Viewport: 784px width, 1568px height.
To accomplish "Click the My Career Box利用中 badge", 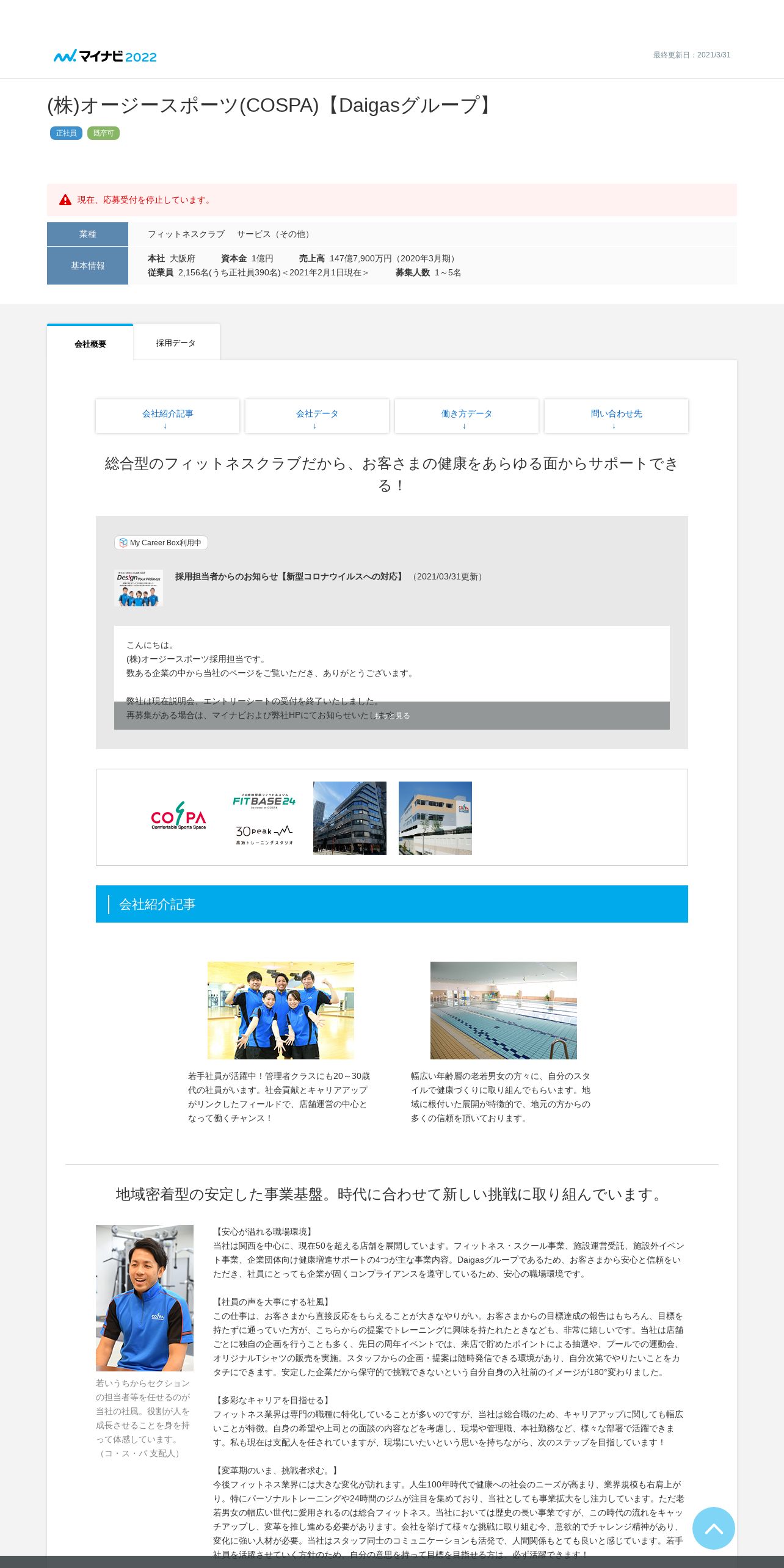I will click(x=161, y=543).
